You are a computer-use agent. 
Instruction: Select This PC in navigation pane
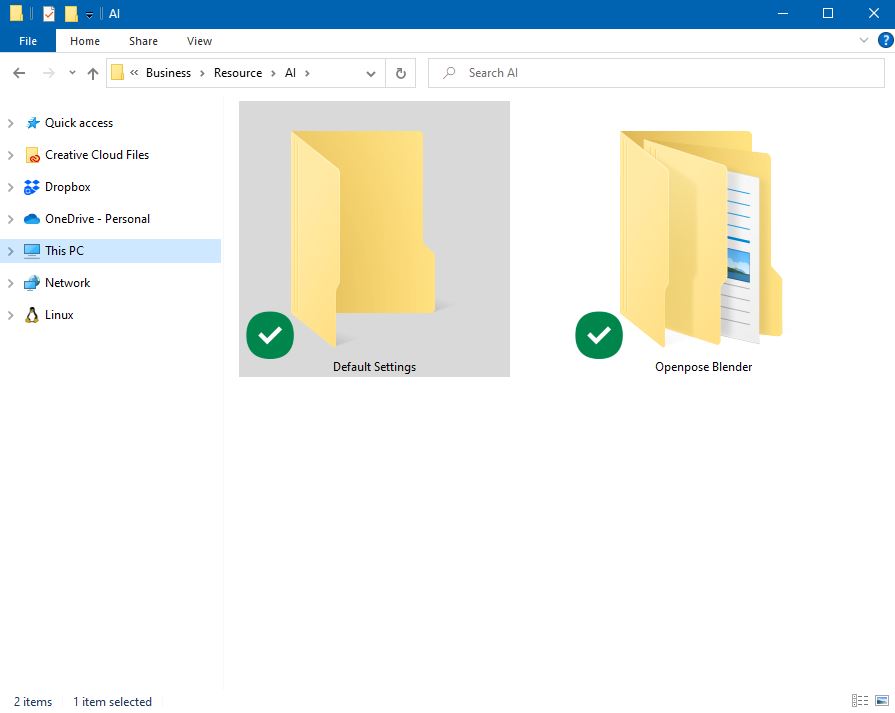click(64, 251)
